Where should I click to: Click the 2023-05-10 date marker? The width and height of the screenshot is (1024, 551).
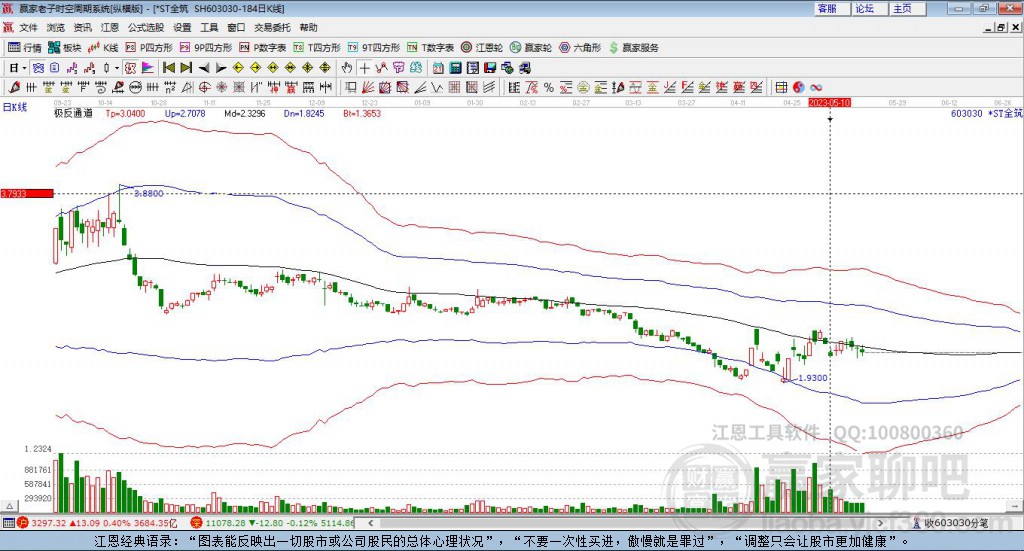click(x=829, y=102)
